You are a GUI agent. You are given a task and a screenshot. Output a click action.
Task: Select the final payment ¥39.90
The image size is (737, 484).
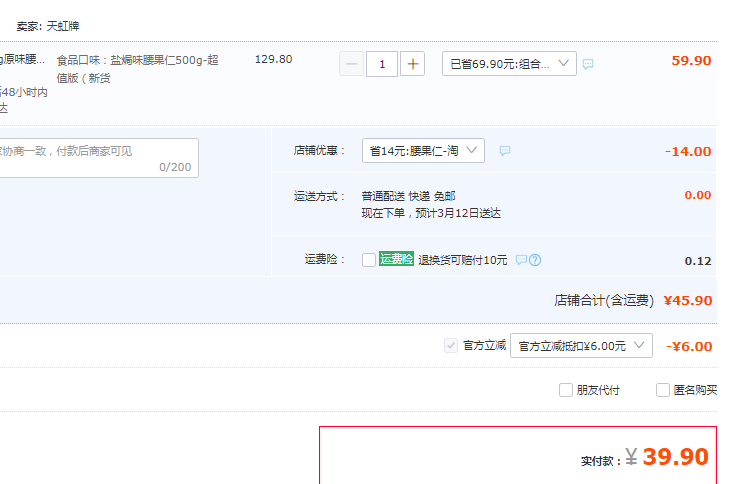pos(666,457)
